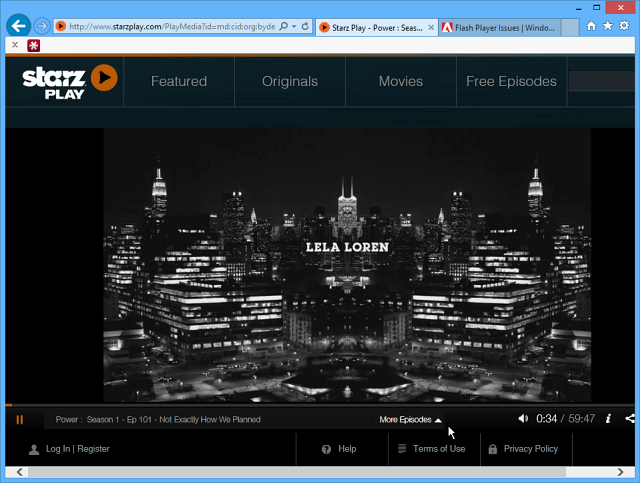Open Favorites star icon

pyautogui.click(x=608, y=26)
